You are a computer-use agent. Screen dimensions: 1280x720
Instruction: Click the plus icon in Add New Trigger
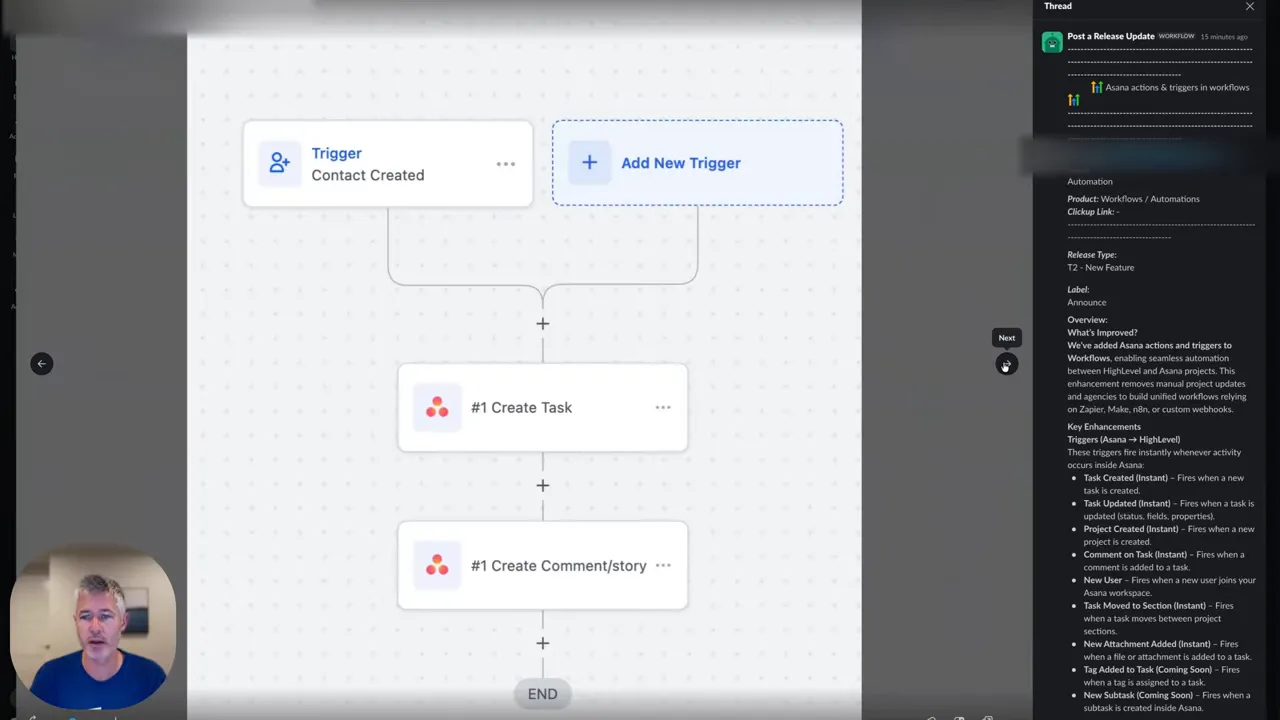coord(590,162)
